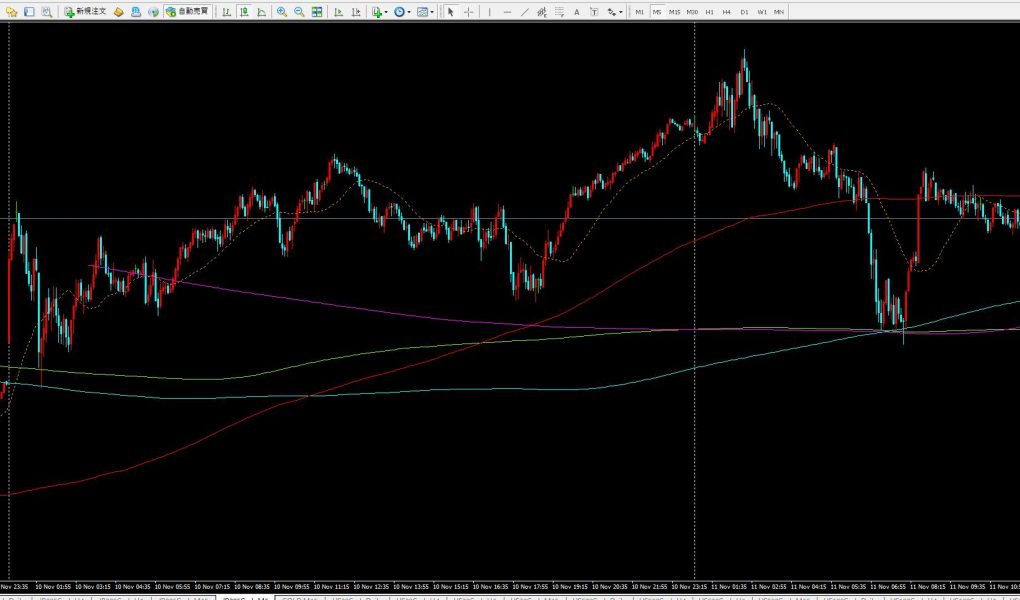Select the crosshair tool

(x=468, y=12)
